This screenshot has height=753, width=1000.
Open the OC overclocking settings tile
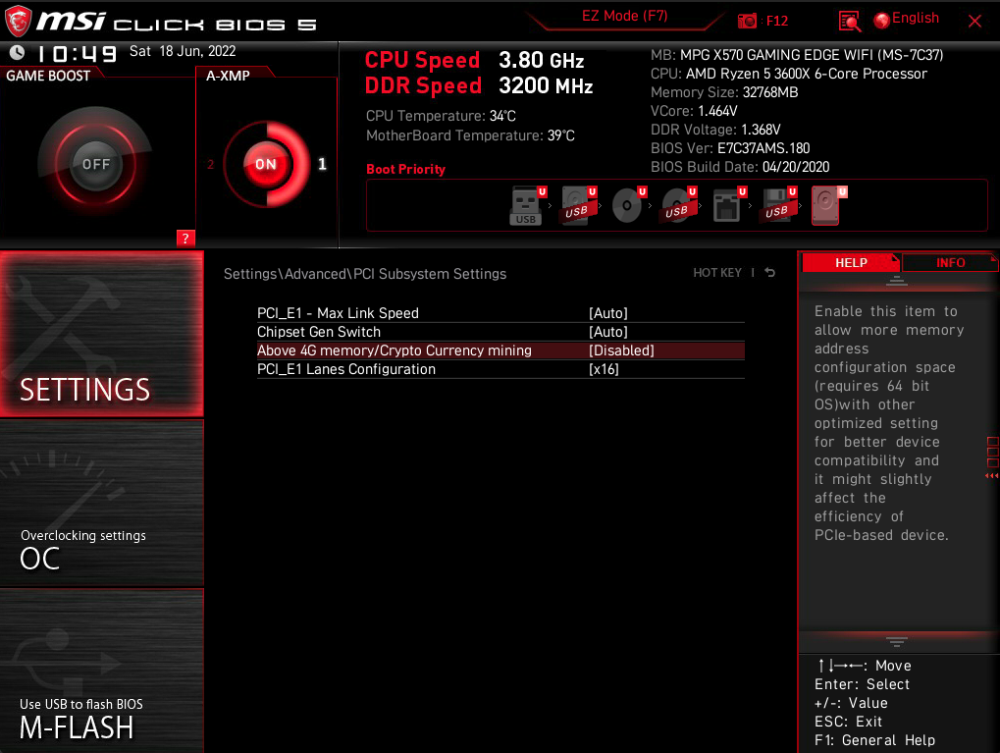point(102,504)
